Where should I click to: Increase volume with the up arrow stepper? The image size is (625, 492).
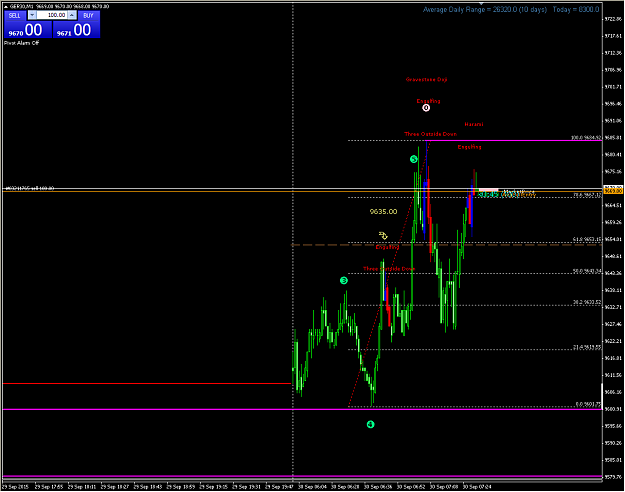72,16
